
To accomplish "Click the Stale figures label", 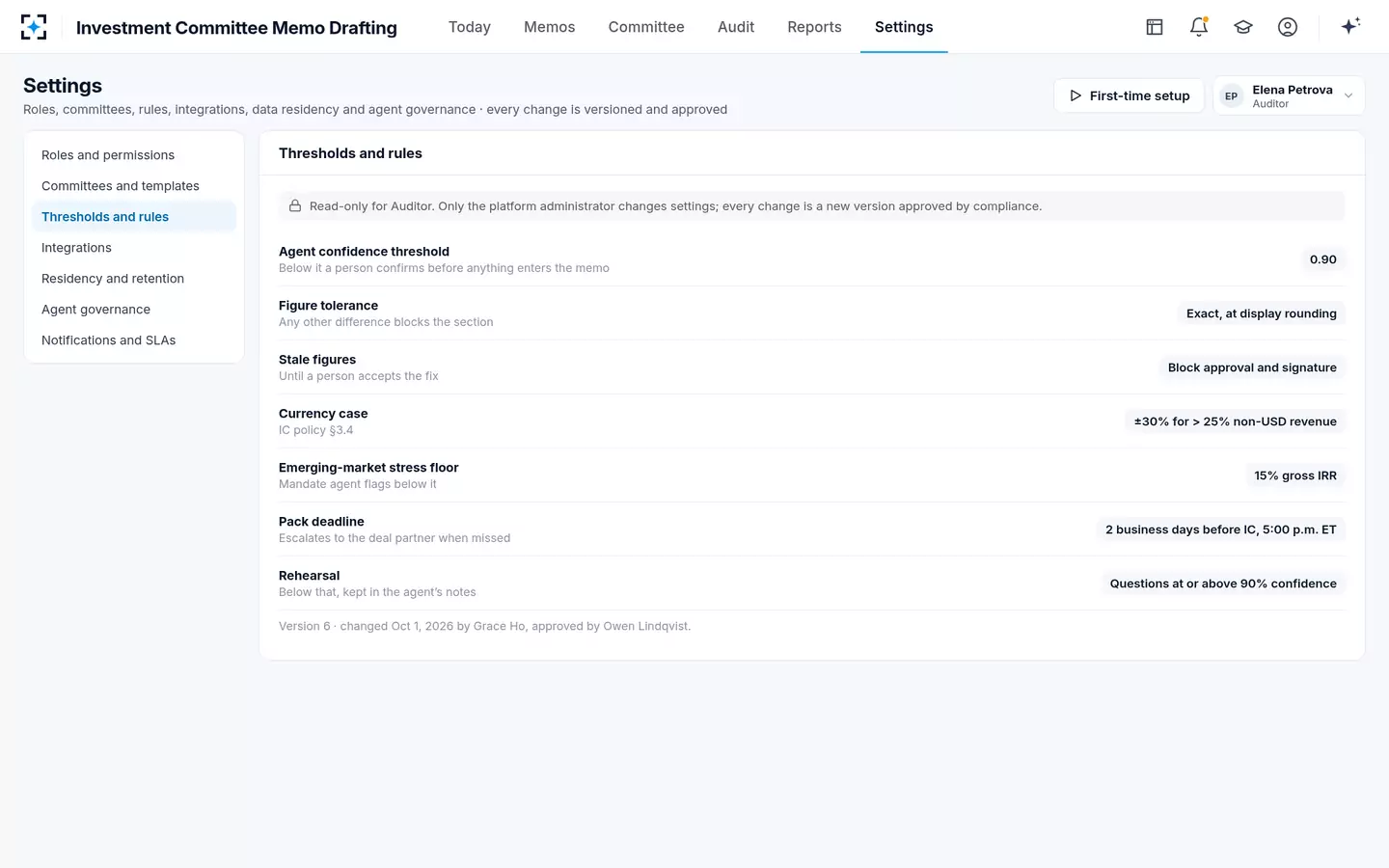I will (x=317, y=360).
